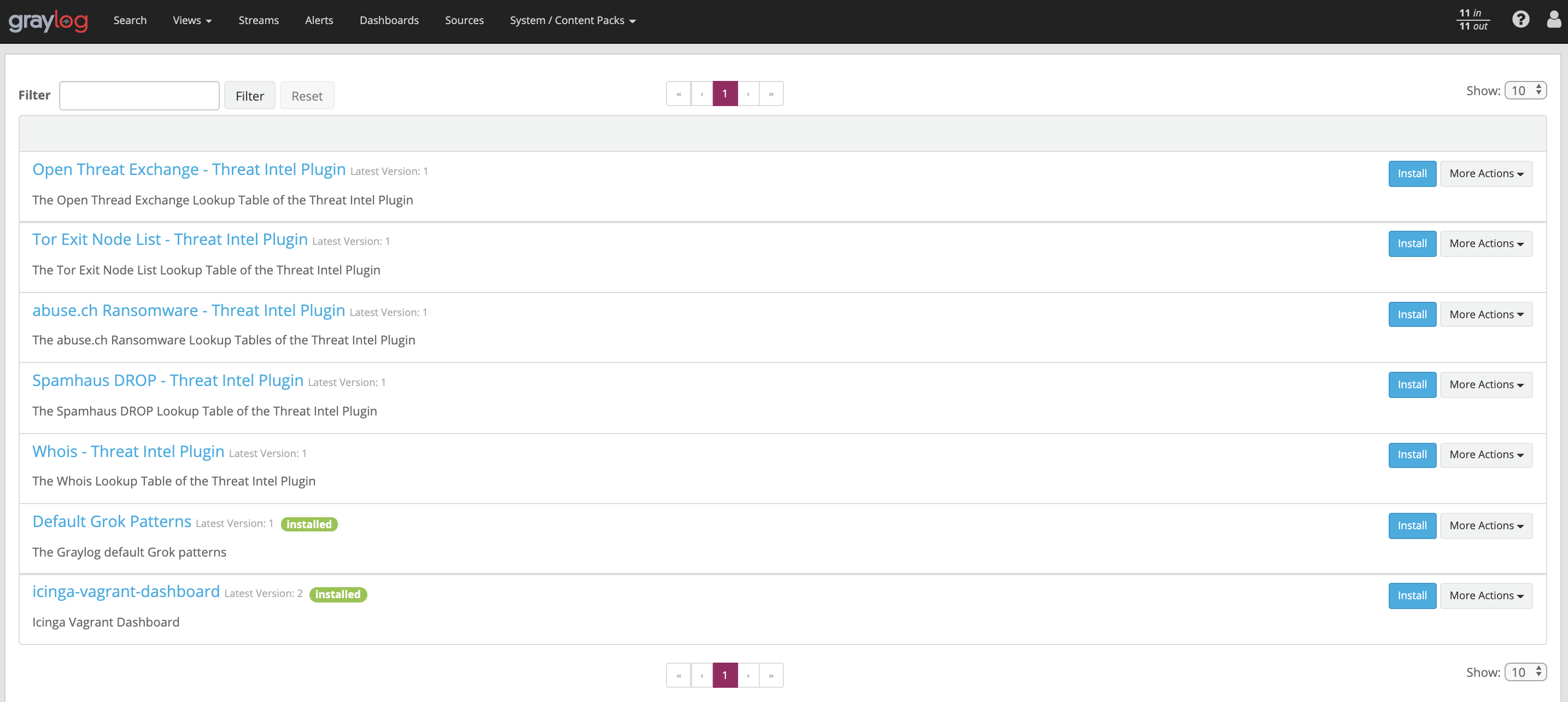1568x702 pixels.
Task: Open Open Threat Exchange - Threat Intel Plugin
Action: (189, 169)
